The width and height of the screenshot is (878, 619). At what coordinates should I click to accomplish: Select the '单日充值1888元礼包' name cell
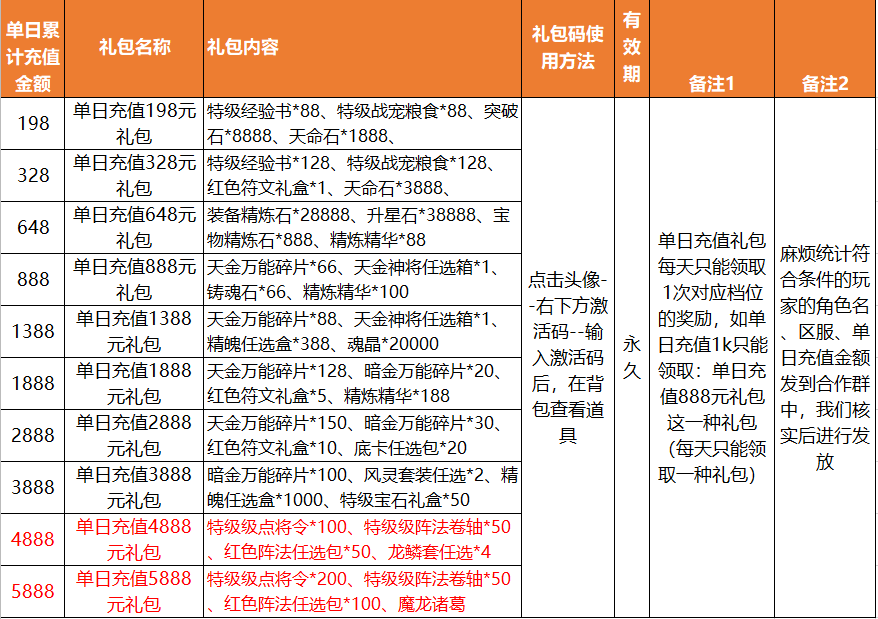134,384
